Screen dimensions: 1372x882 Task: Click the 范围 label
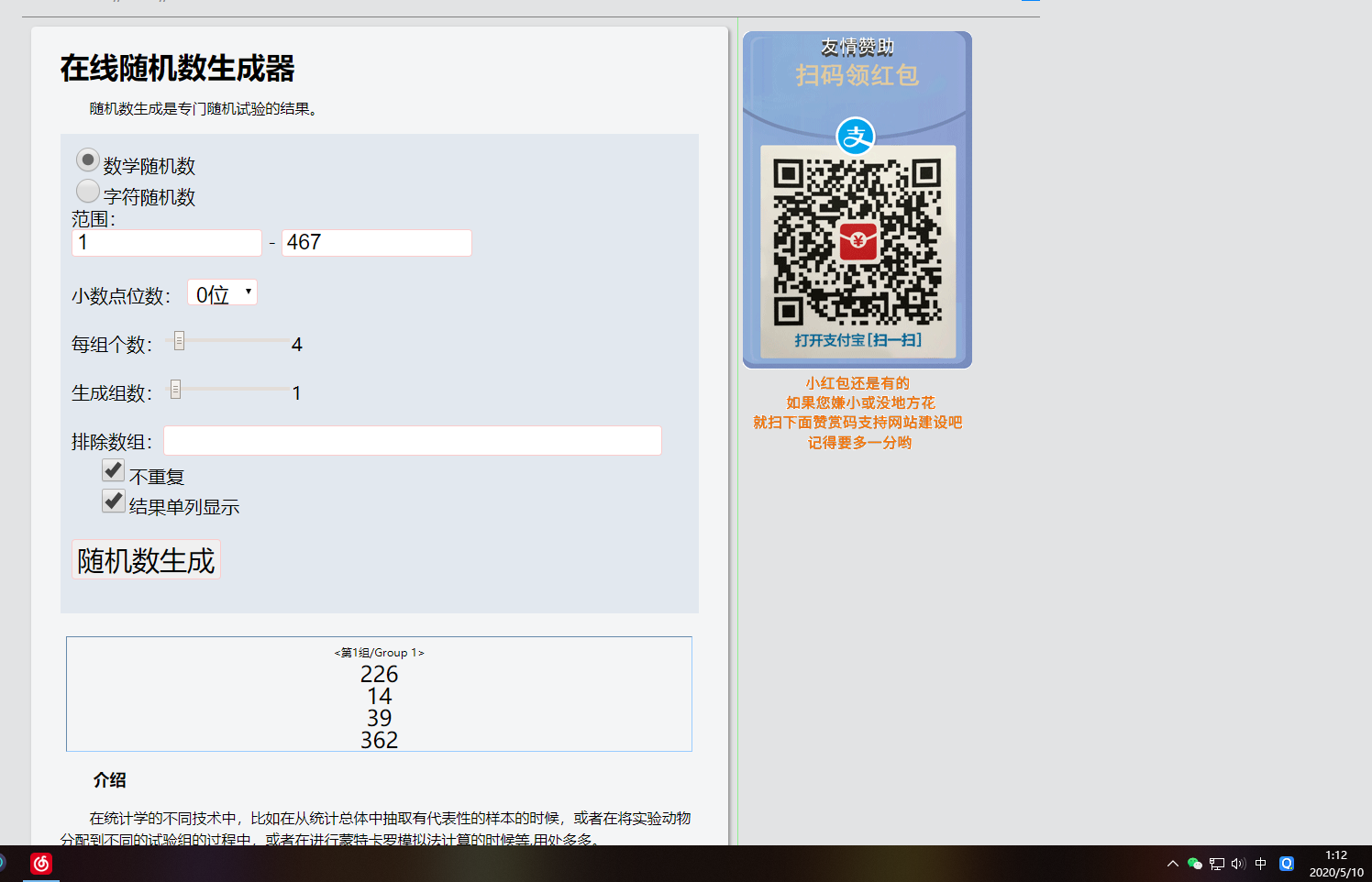94,219
